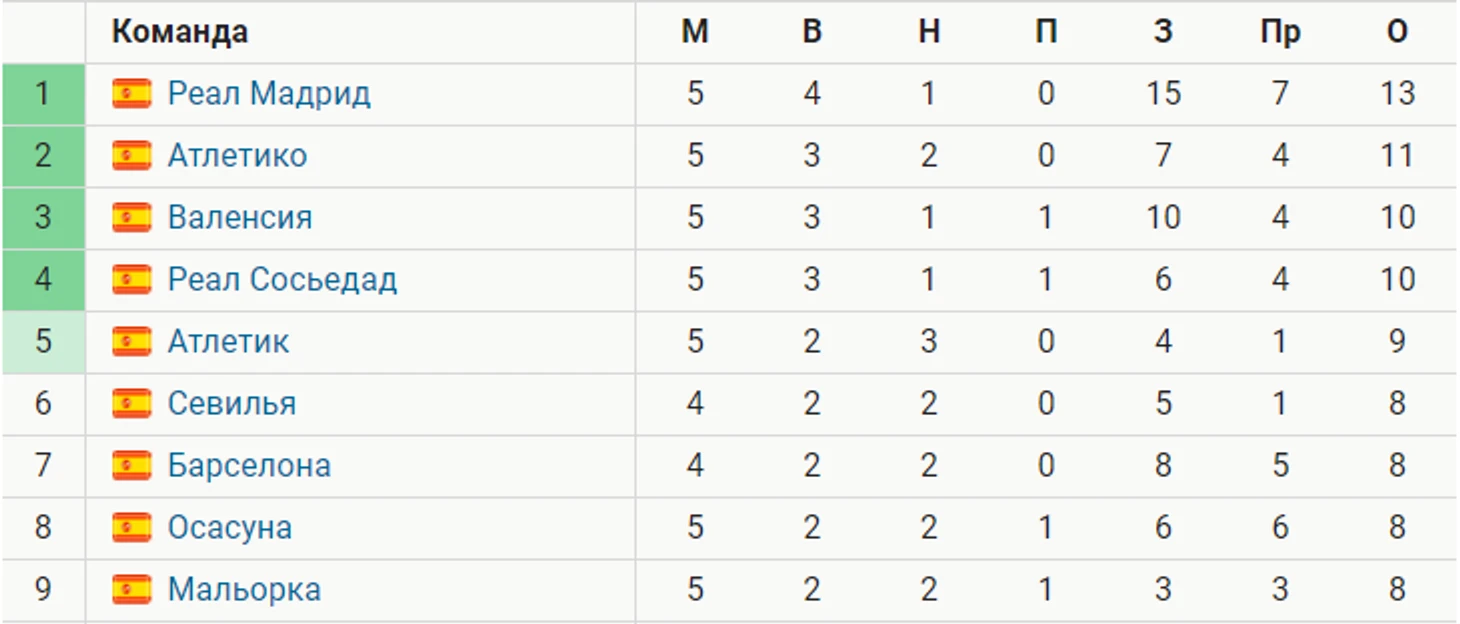This screenshot has height=624, width=1460.
Task: Follow the Севилья team link
Action: (232, 404)
